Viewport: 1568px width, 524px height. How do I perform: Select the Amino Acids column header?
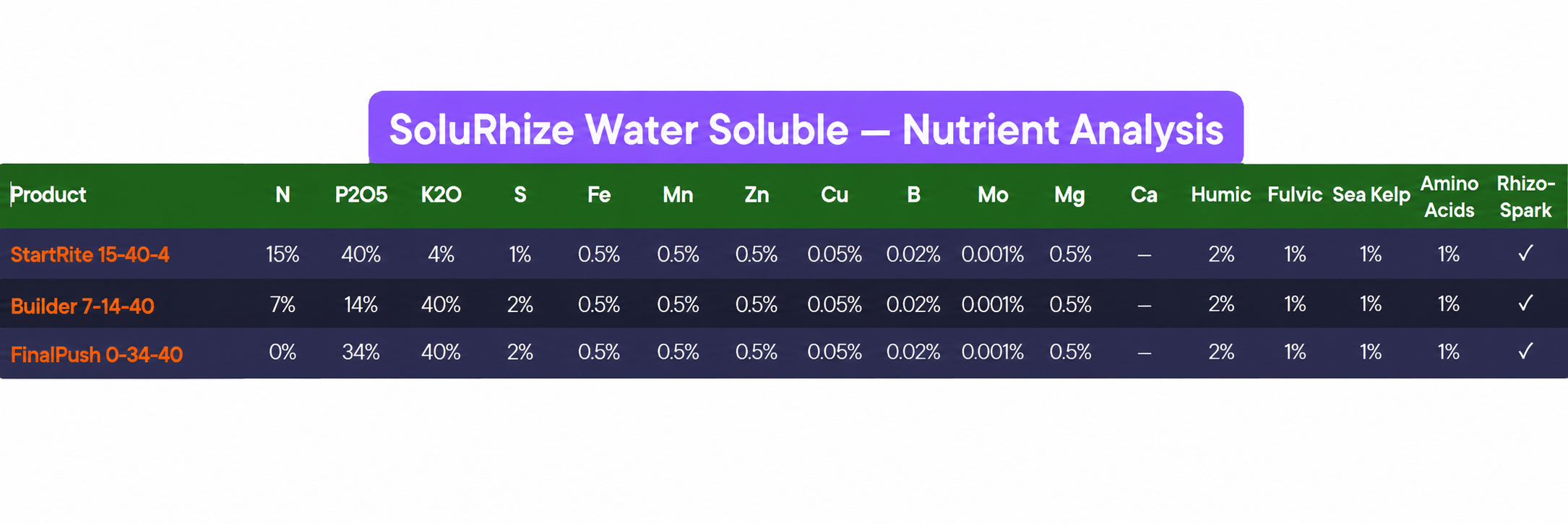pyautogui.click(x=1449, y=197)
